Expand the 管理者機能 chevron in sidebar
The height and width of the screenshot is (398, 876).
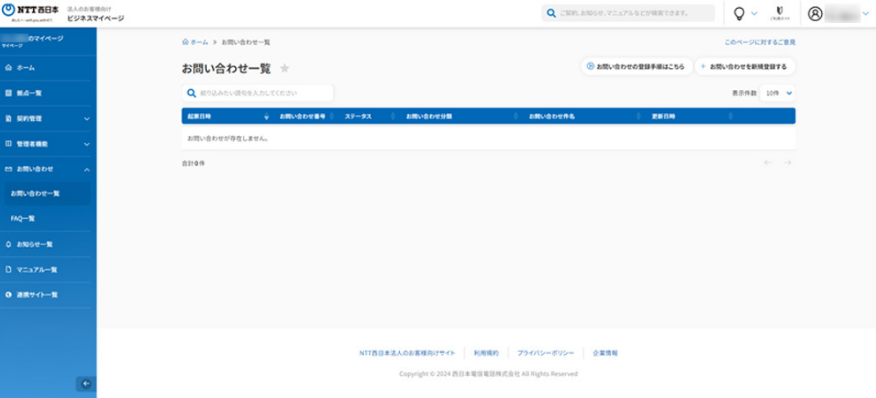pyautogui.click(x=87, y=144)
